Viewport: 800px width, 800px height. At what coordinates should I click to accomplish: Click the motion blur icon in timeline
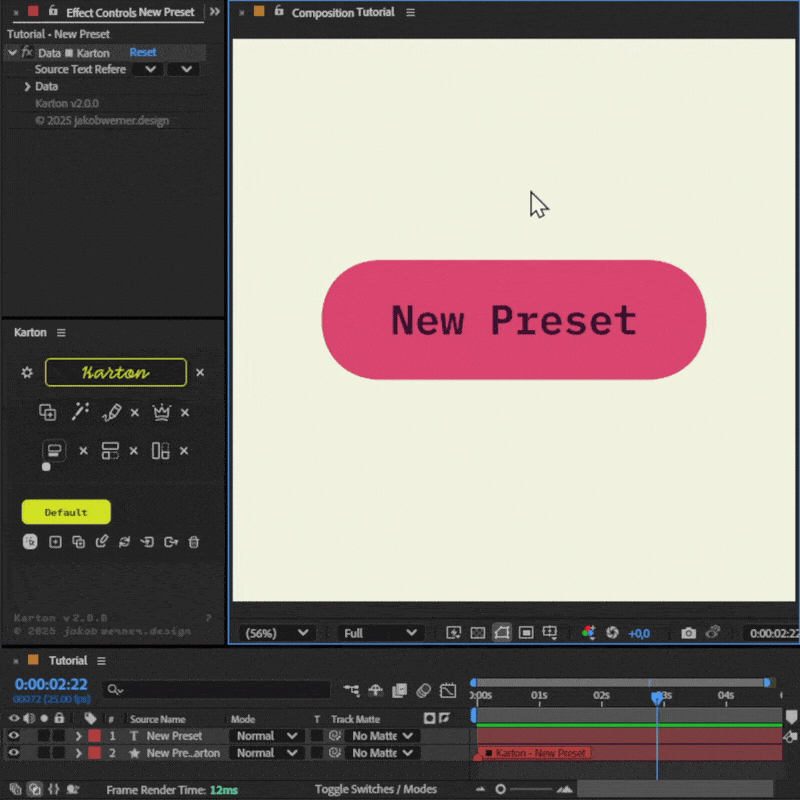click(422, 690)
